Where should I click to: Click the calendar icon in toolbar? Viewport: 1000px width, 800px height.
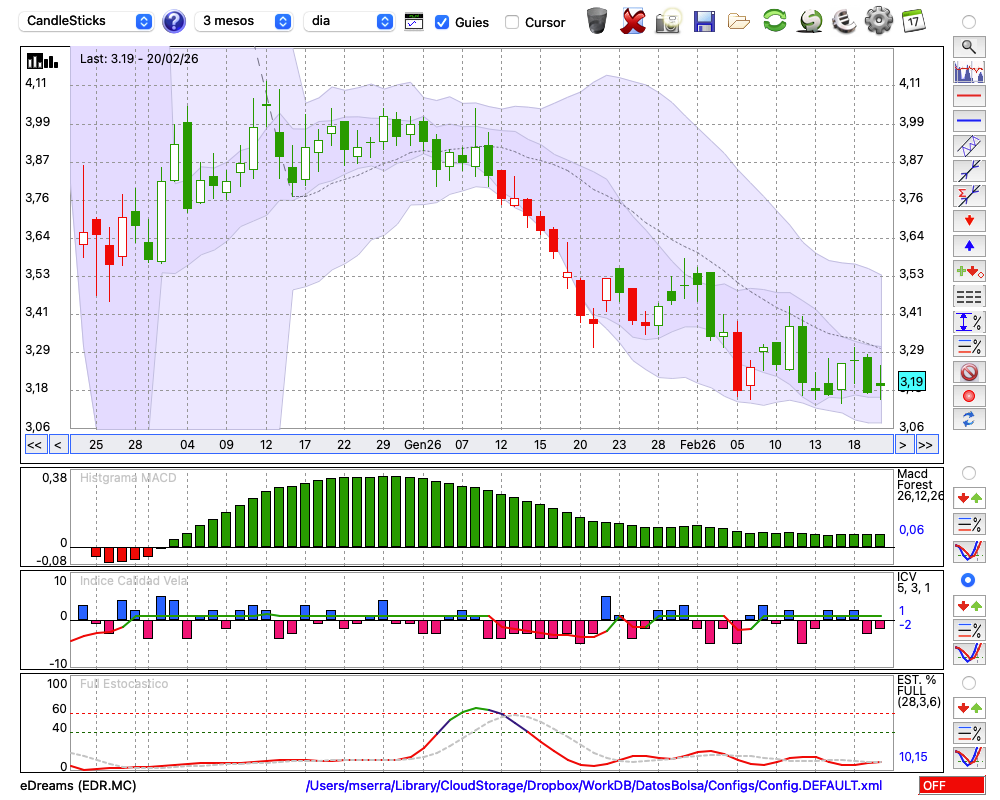(912, 20)
